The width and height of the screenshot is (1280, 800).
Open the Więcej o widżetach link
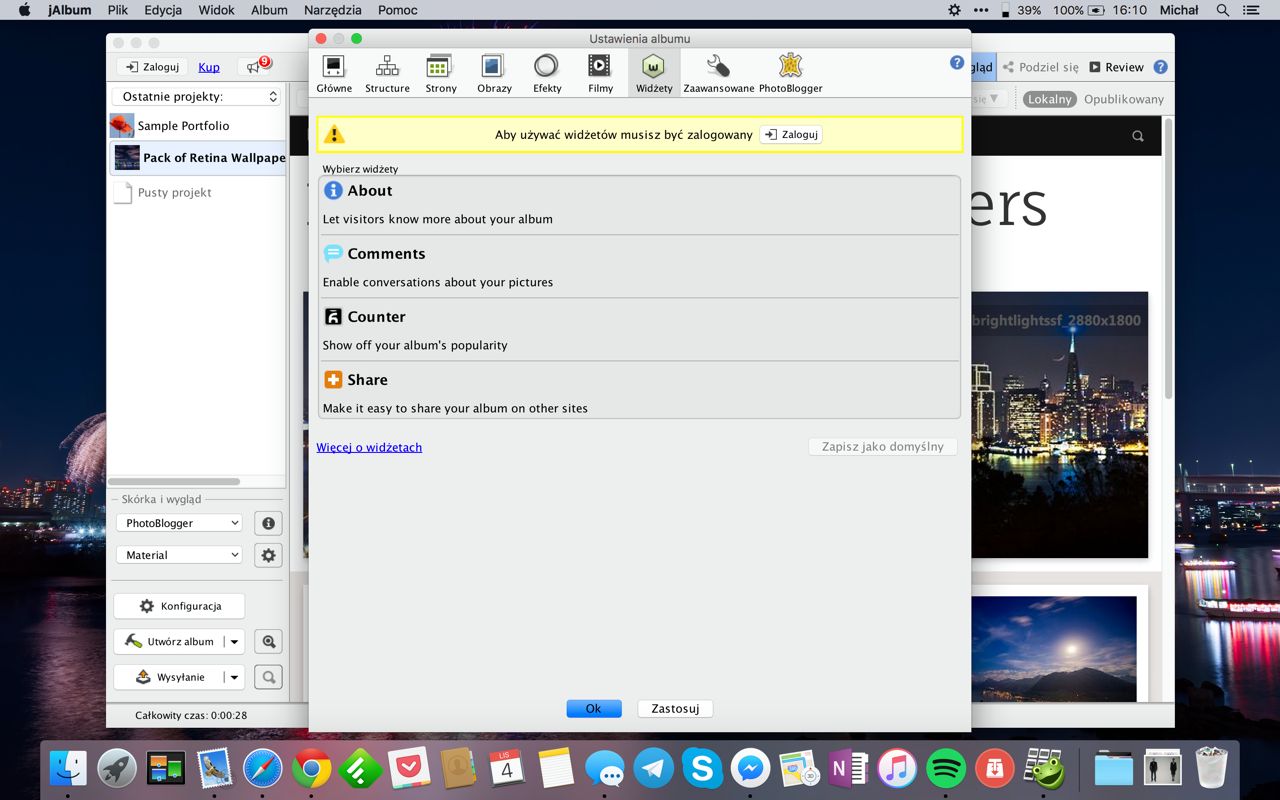click(x=369, y=447)
